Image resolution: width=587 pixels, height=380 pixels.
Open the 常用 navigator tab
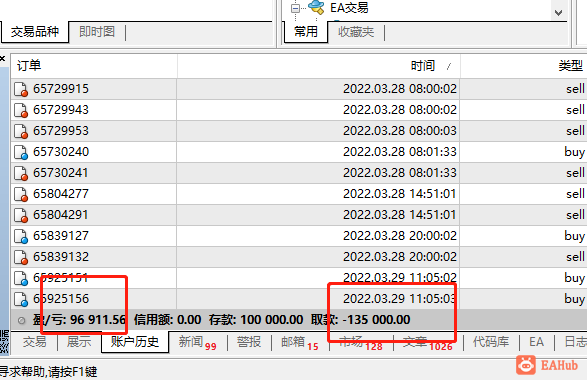pos(305,32)
